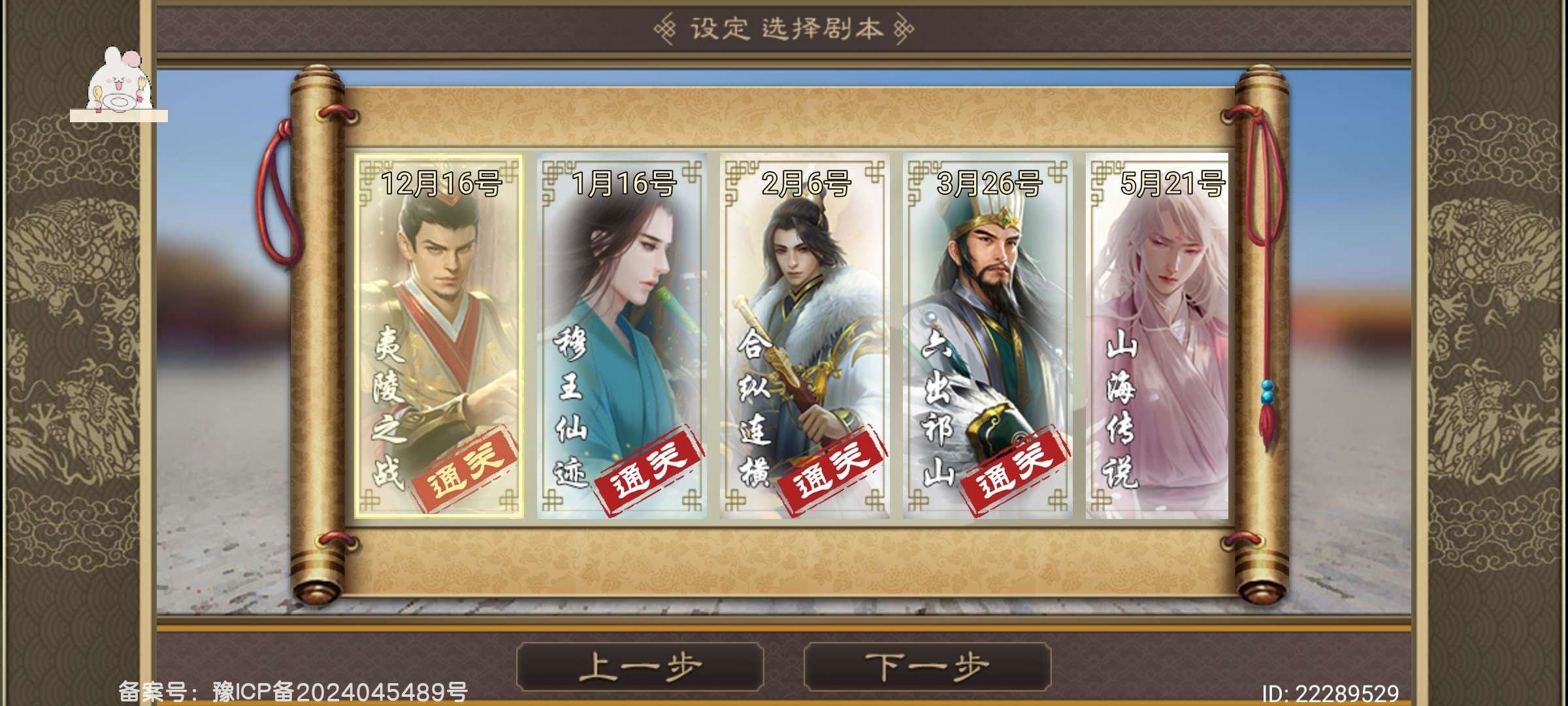Choose the 穆王仙迹 scenario card
This screenshot has height=706, width=1568.
pos(622,336)
